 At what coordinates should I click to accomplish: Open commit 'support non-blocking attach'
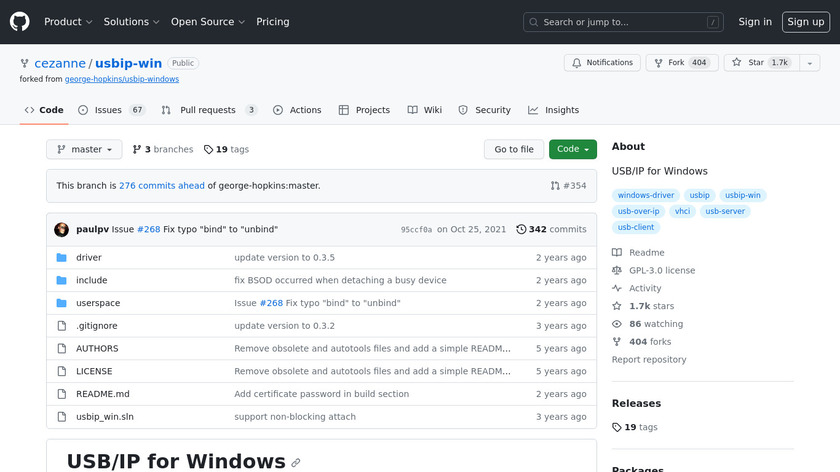point(295,417)
